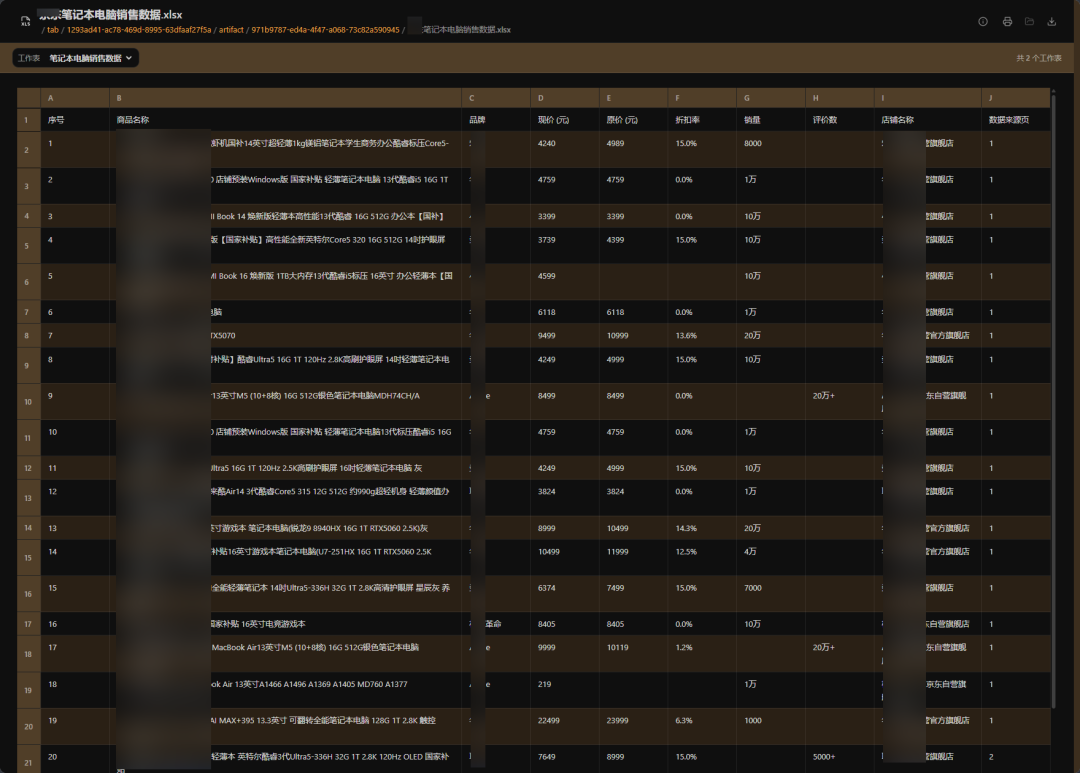The image size is (1080, 773).
Task: Click the 销量 header cell
Action: [771, 120]
